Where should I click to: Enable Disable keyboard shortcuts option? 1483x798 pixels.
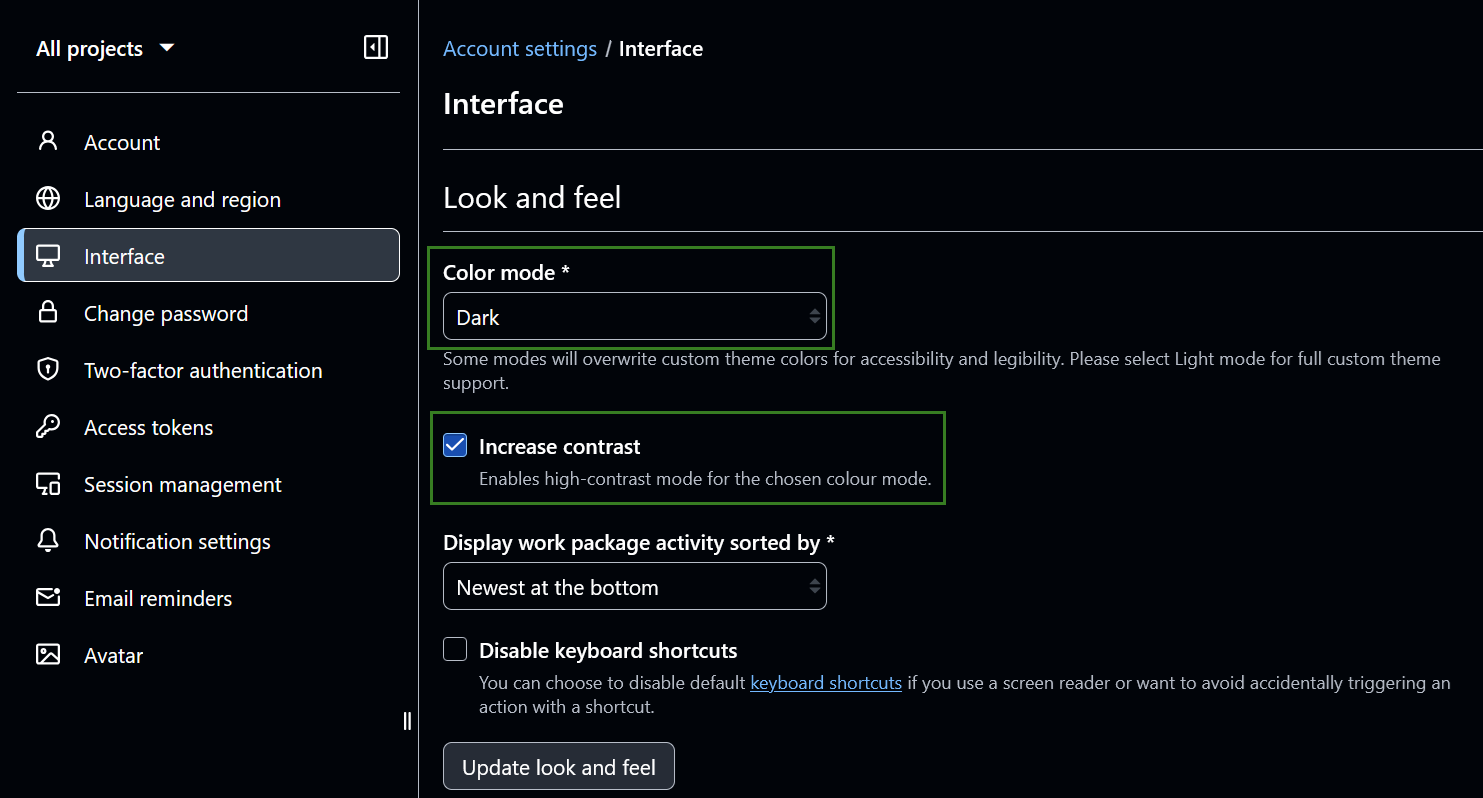coord(455,649)
